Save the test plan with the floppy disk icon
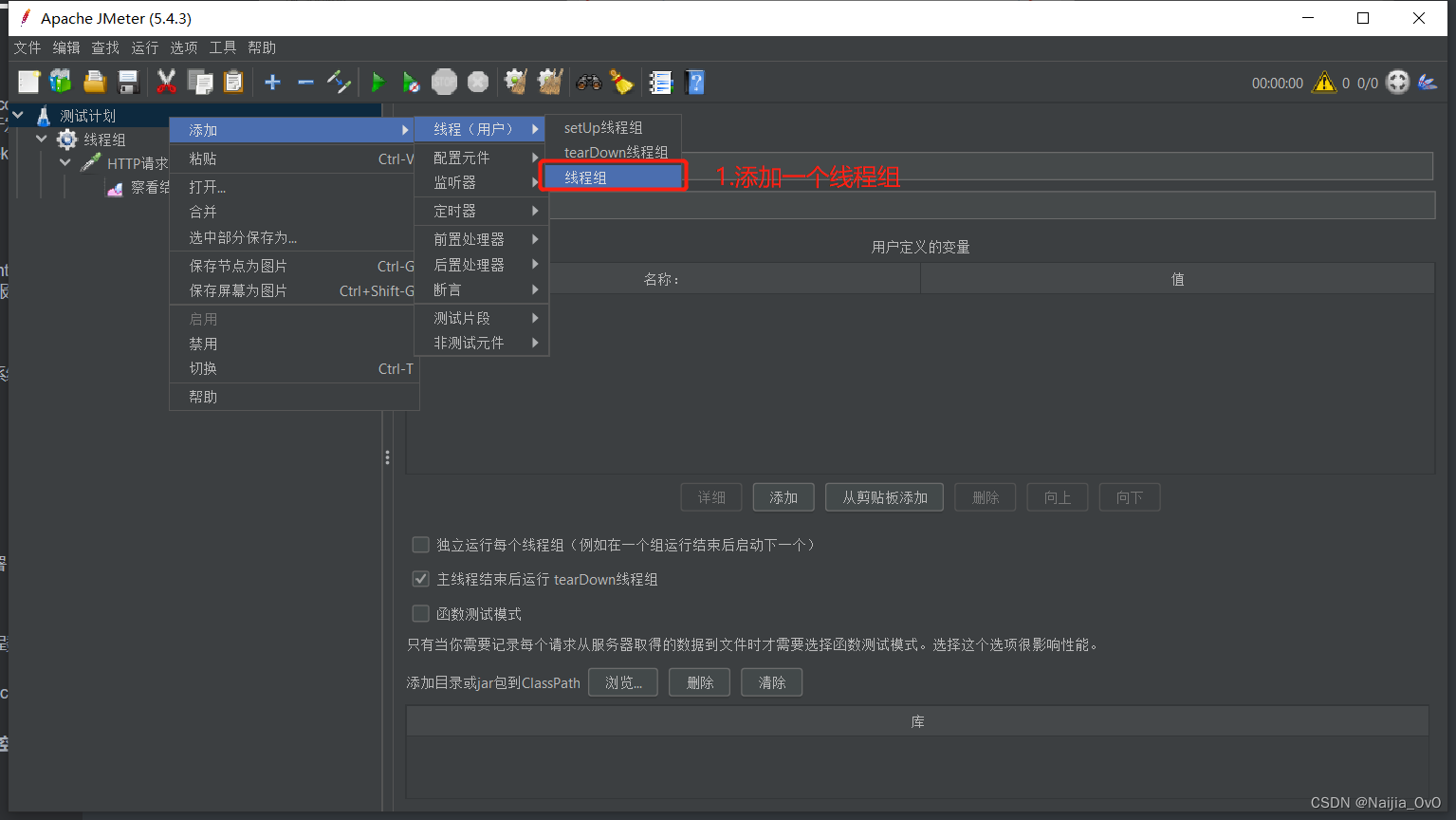 [x=128, y=83]
